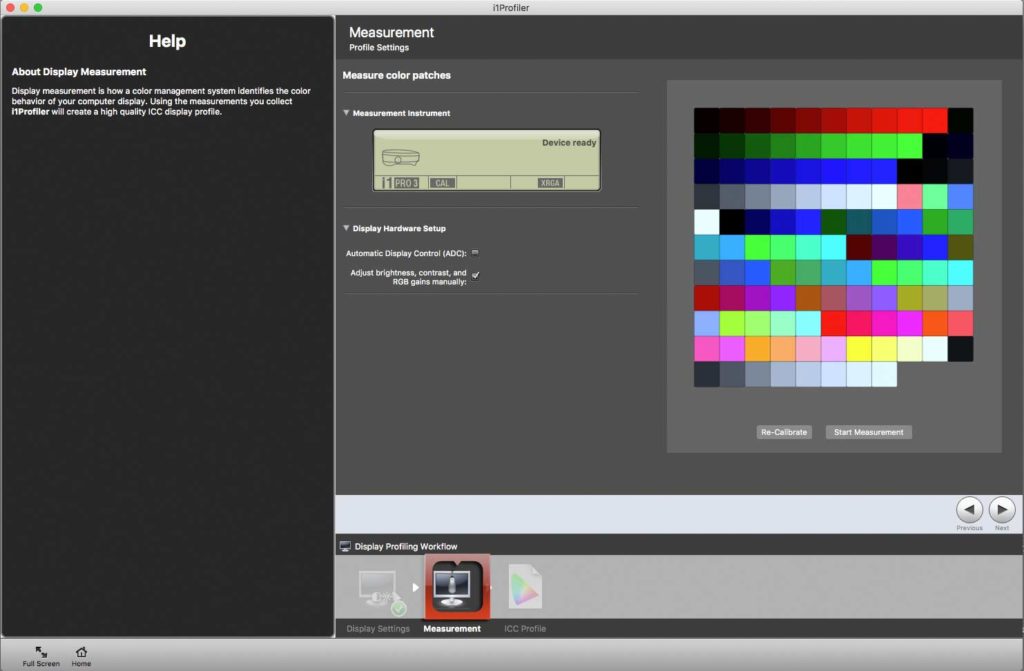Toggle Automatic Display Control (ADC) checkbox

click(x=475, y=253)
